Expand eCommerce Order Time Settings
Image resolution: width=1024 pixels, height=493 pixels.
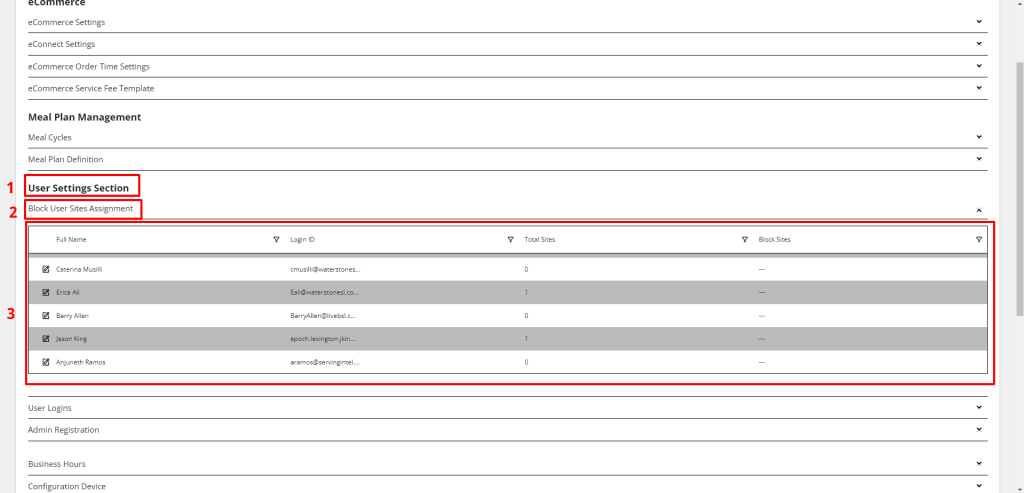point(978,66)
